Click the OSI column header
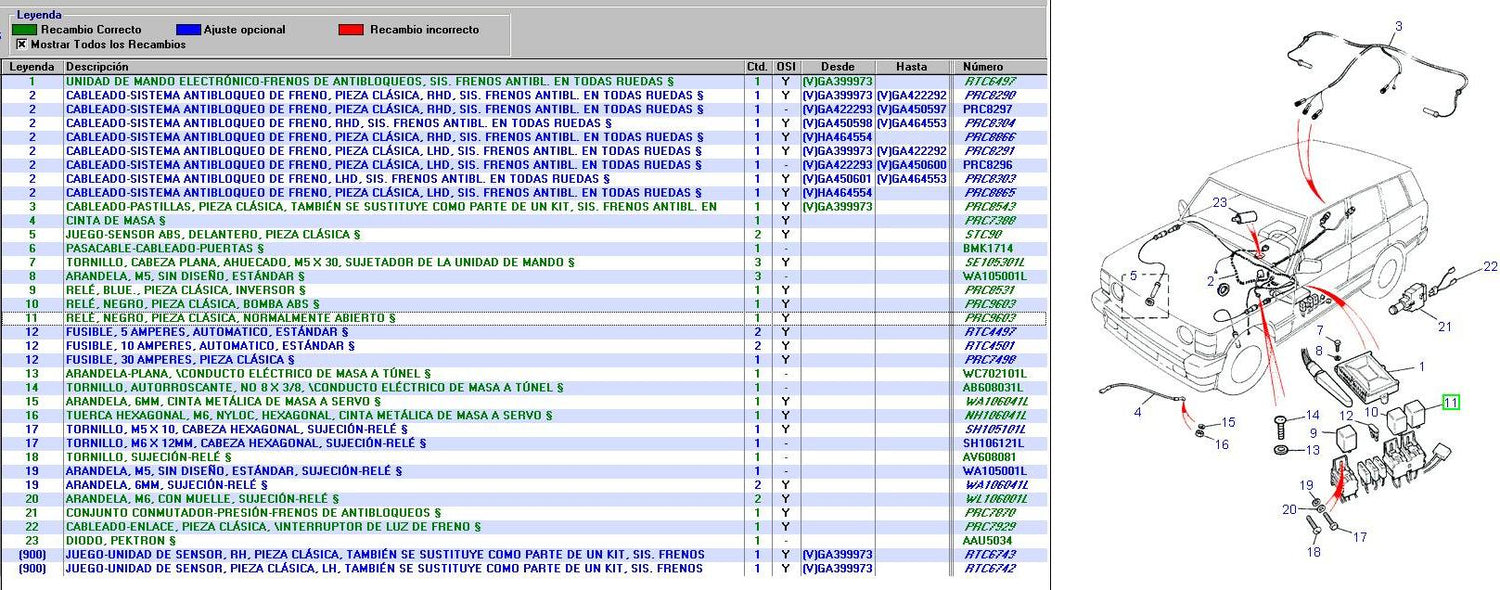 (786, 67)
